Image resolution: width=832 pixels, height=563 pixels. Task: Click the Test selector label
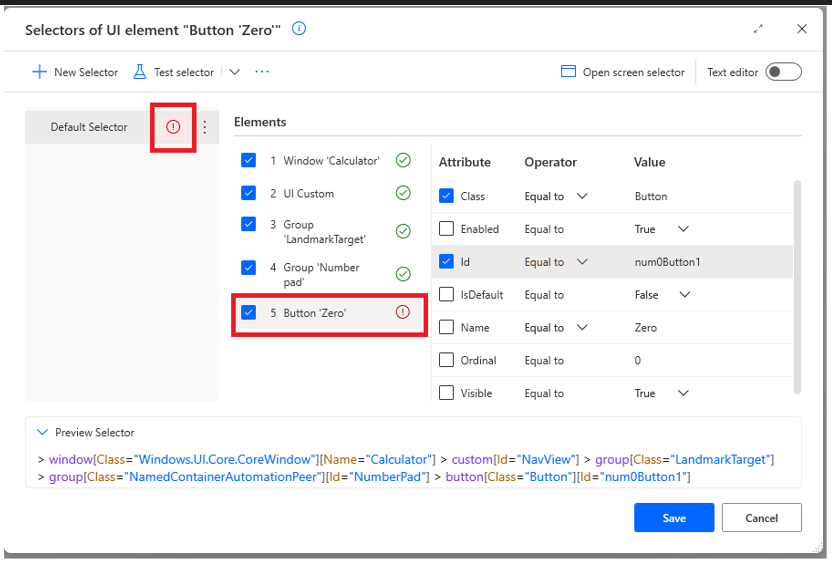pos(184,72)
